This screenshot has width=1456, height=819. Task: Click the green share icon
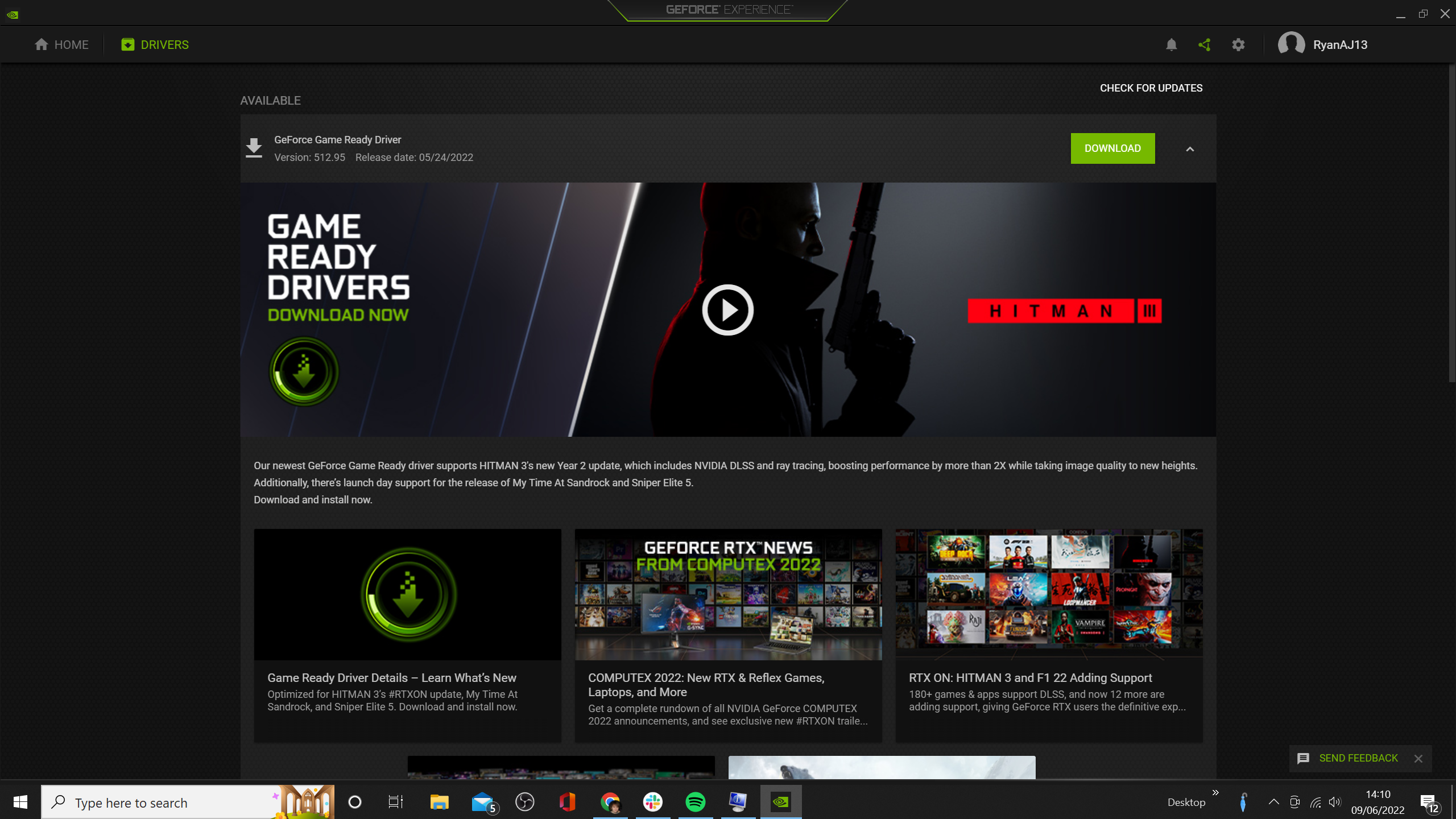pyautogui.click(x=1204, y=44)
